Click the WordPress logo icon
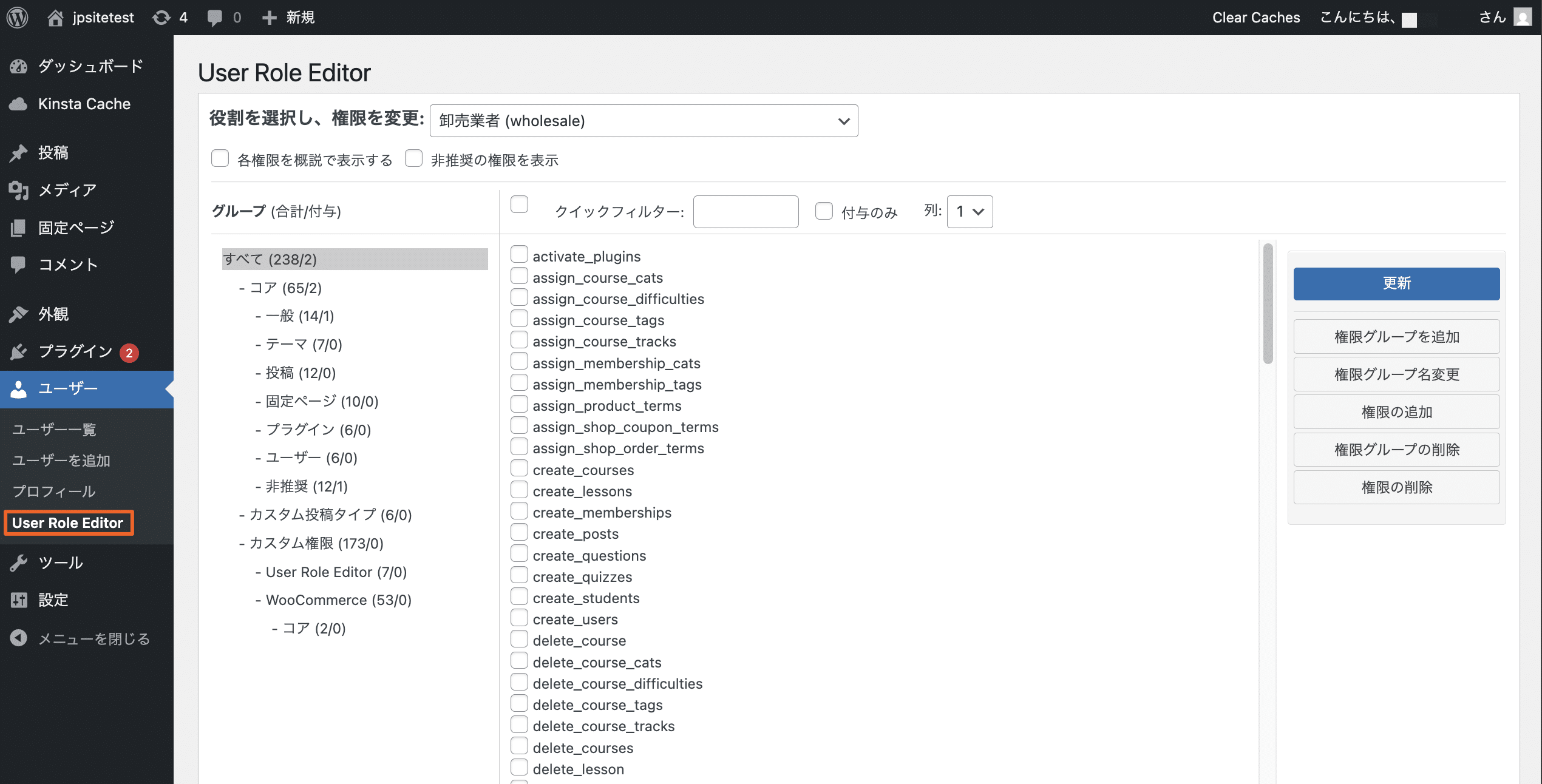This screenshot has height=784, width=1542. (x=18, y=17)
